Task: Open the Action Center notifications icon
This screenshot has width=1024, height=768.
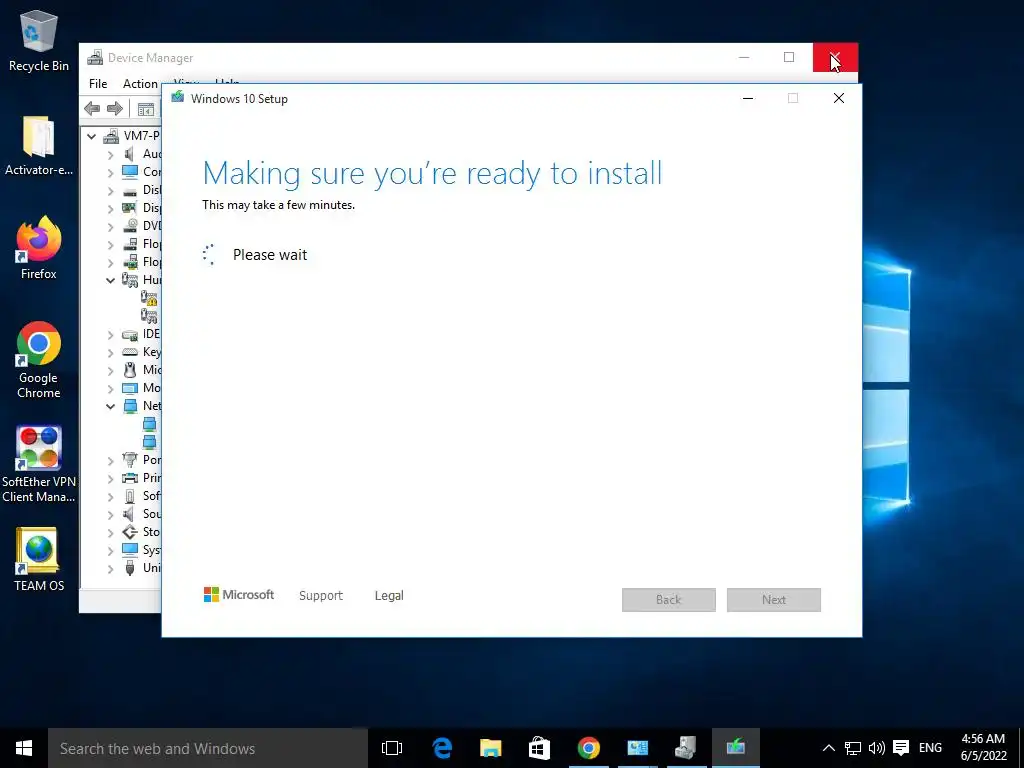Action: 901,748
